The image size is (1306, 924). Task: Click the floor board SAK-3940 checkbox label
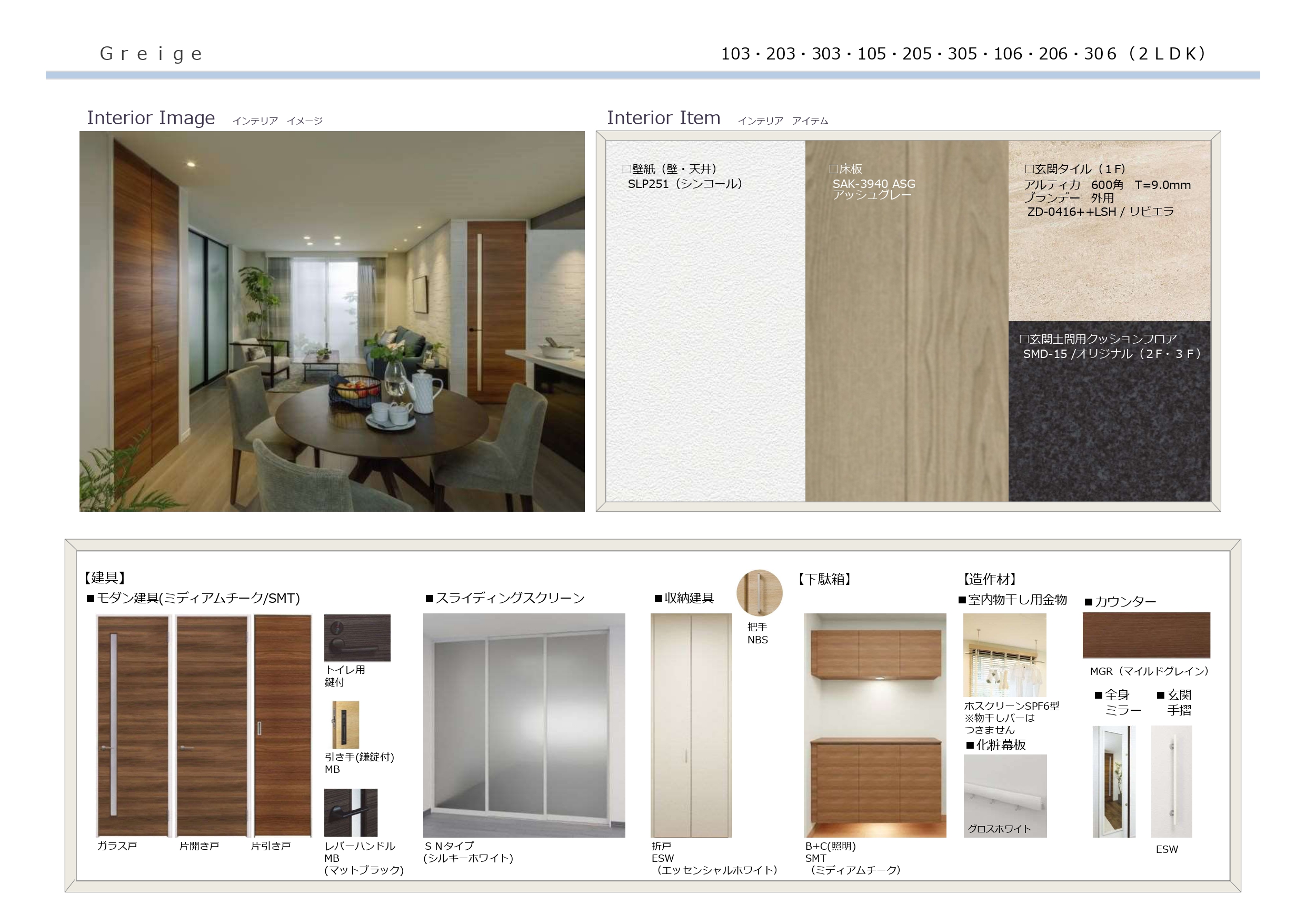pos(845,169)
